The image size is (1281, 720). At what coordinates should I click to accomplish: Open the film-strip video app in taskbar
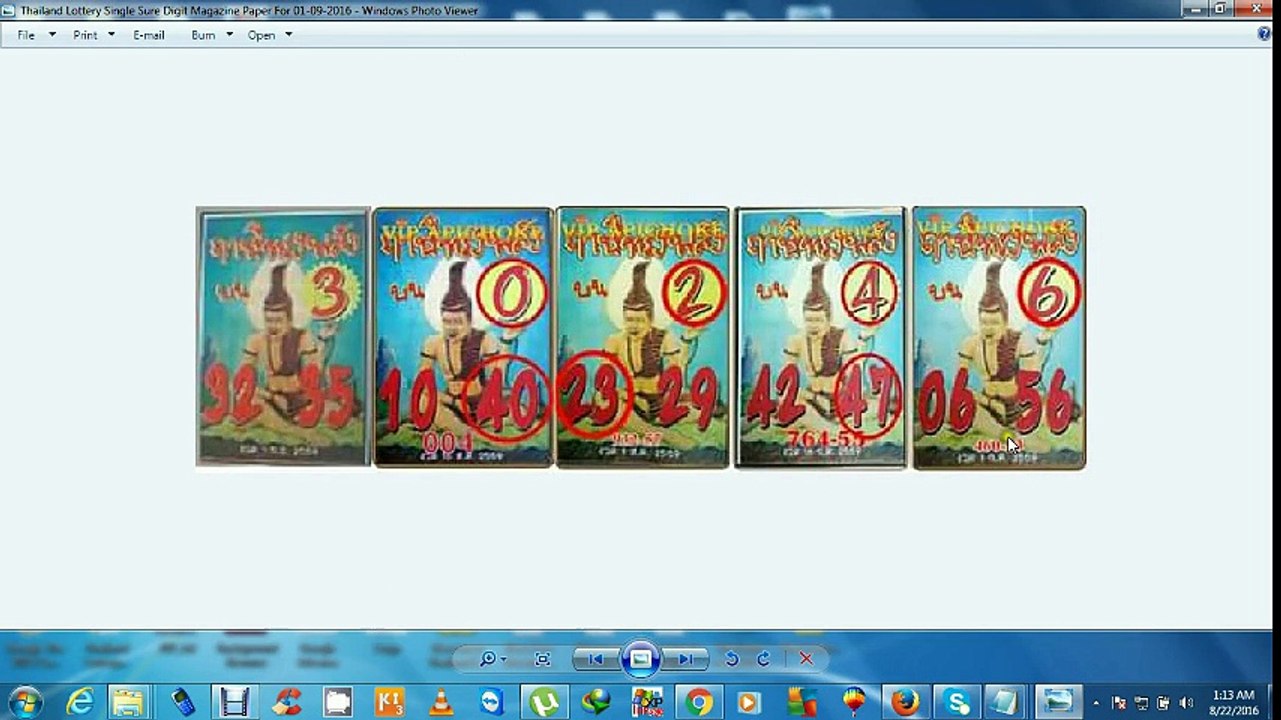coord(235,702)
